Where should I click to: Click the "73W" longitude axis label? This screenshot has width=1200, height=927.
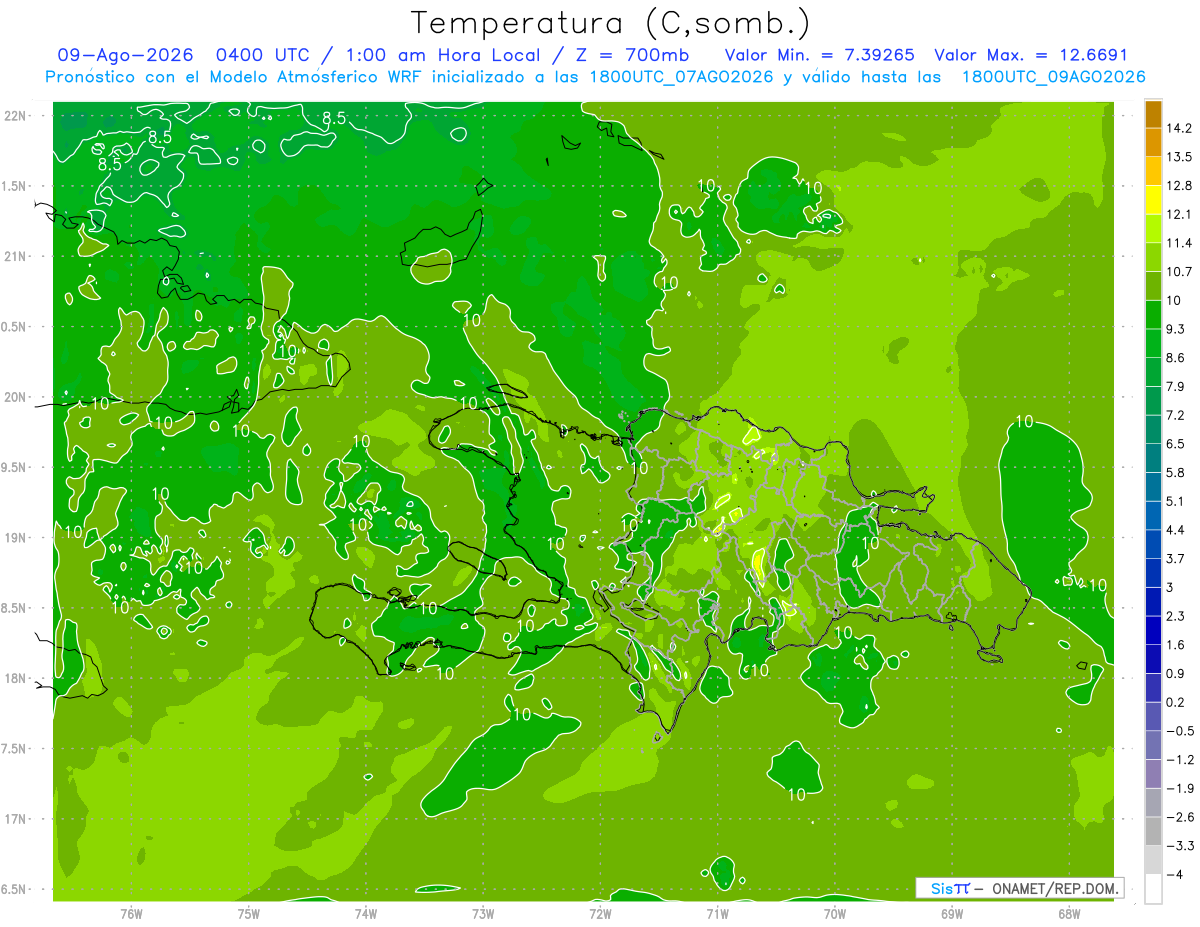[483, 914]
